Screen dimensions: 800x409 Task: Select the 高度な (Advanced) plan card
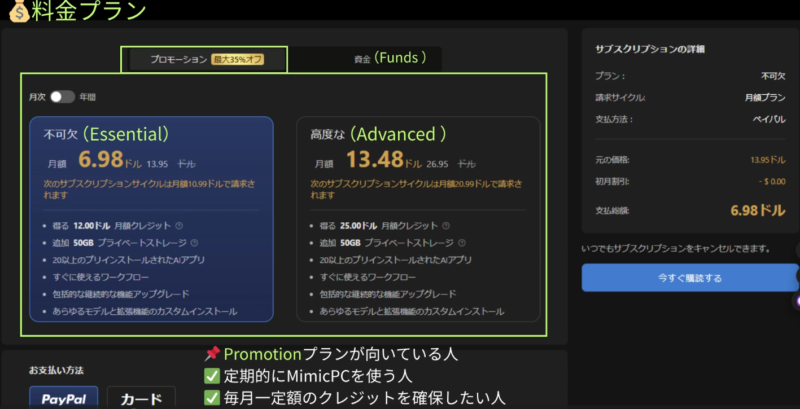pyautogui.click(x=418, y=219)
